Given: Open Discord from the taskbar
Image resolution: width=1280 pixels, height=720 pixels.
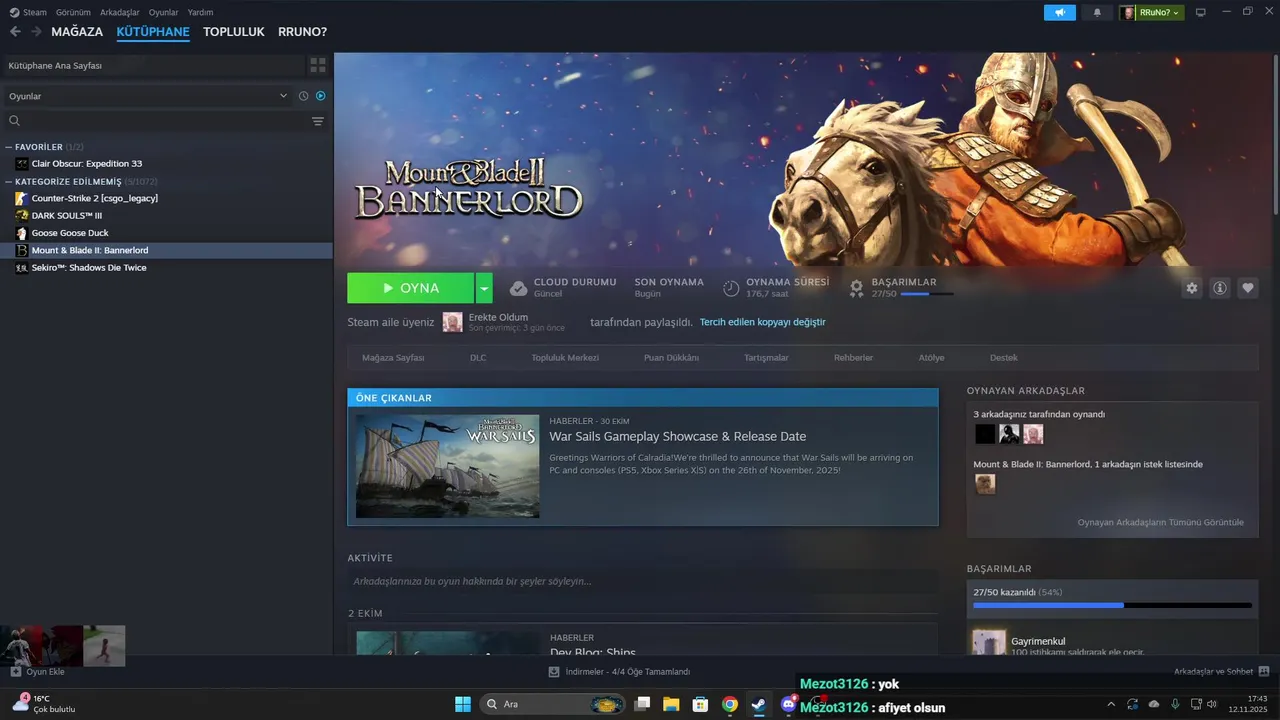Looking at the screenshot, I should (x=788, y=704).
